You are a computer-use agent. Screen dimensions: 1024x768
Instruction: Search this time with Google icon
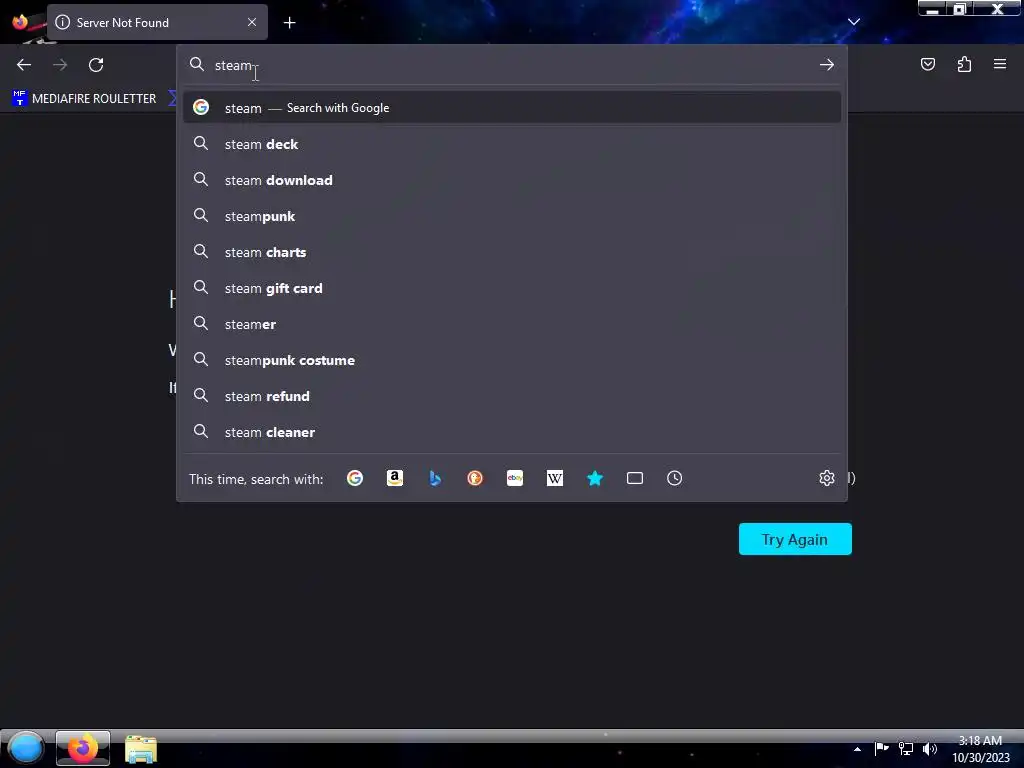coord(355,478)
